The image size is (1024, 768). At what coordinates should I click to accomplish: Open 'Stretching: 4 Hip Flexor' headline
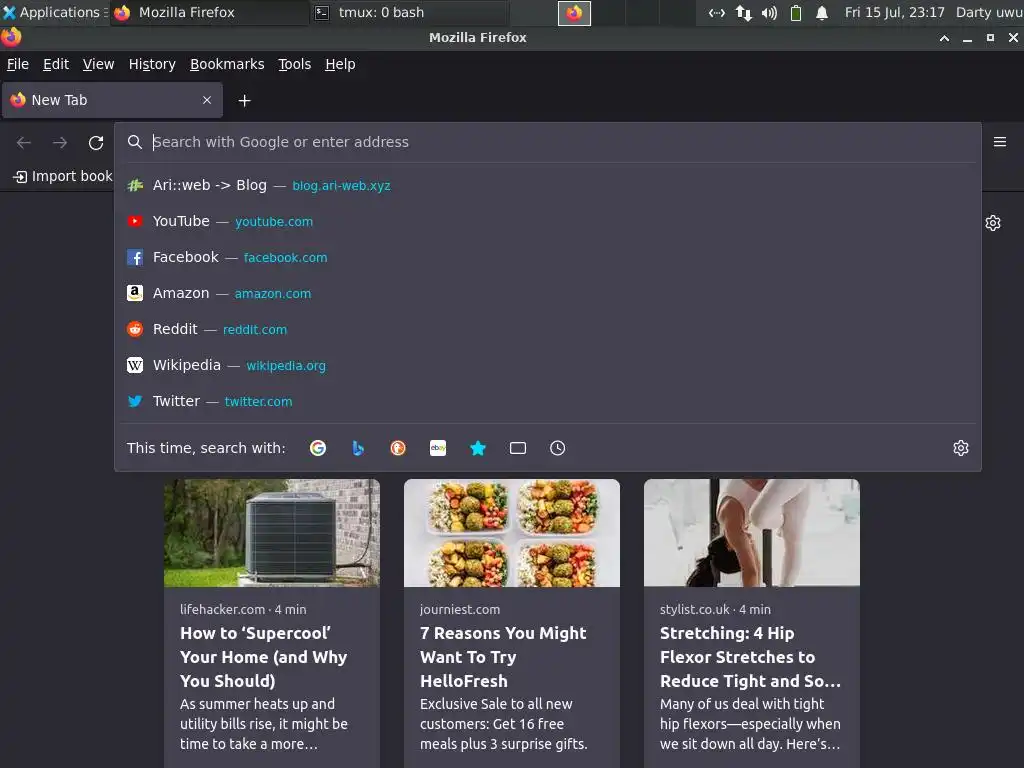pos(750,657)
